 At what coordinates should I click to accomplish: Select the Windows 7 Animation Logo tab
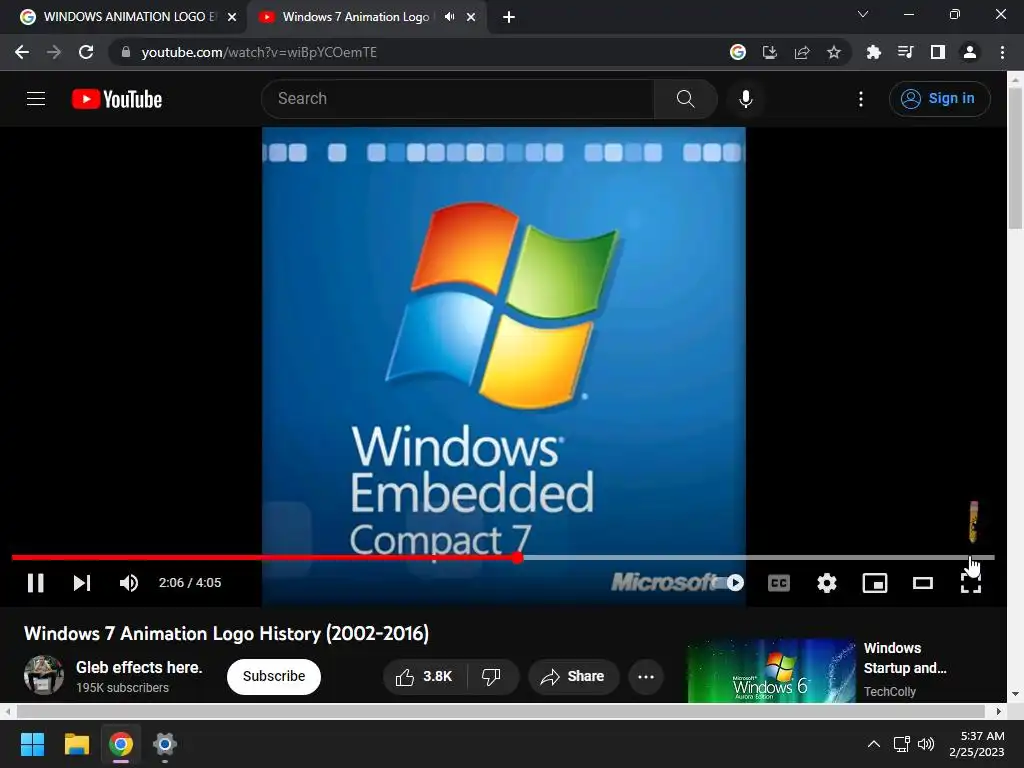coord(356,17)
